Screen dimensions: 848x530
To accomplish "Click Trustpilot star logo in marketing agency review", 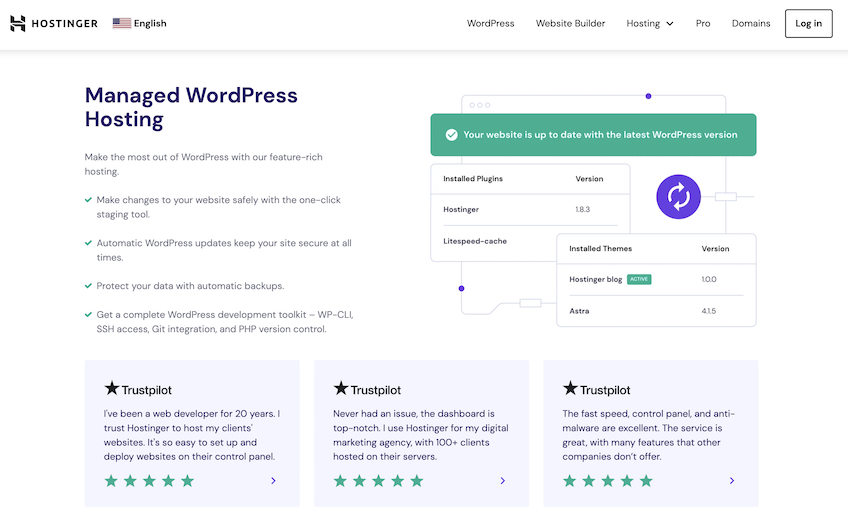I will tap(341, 388).
